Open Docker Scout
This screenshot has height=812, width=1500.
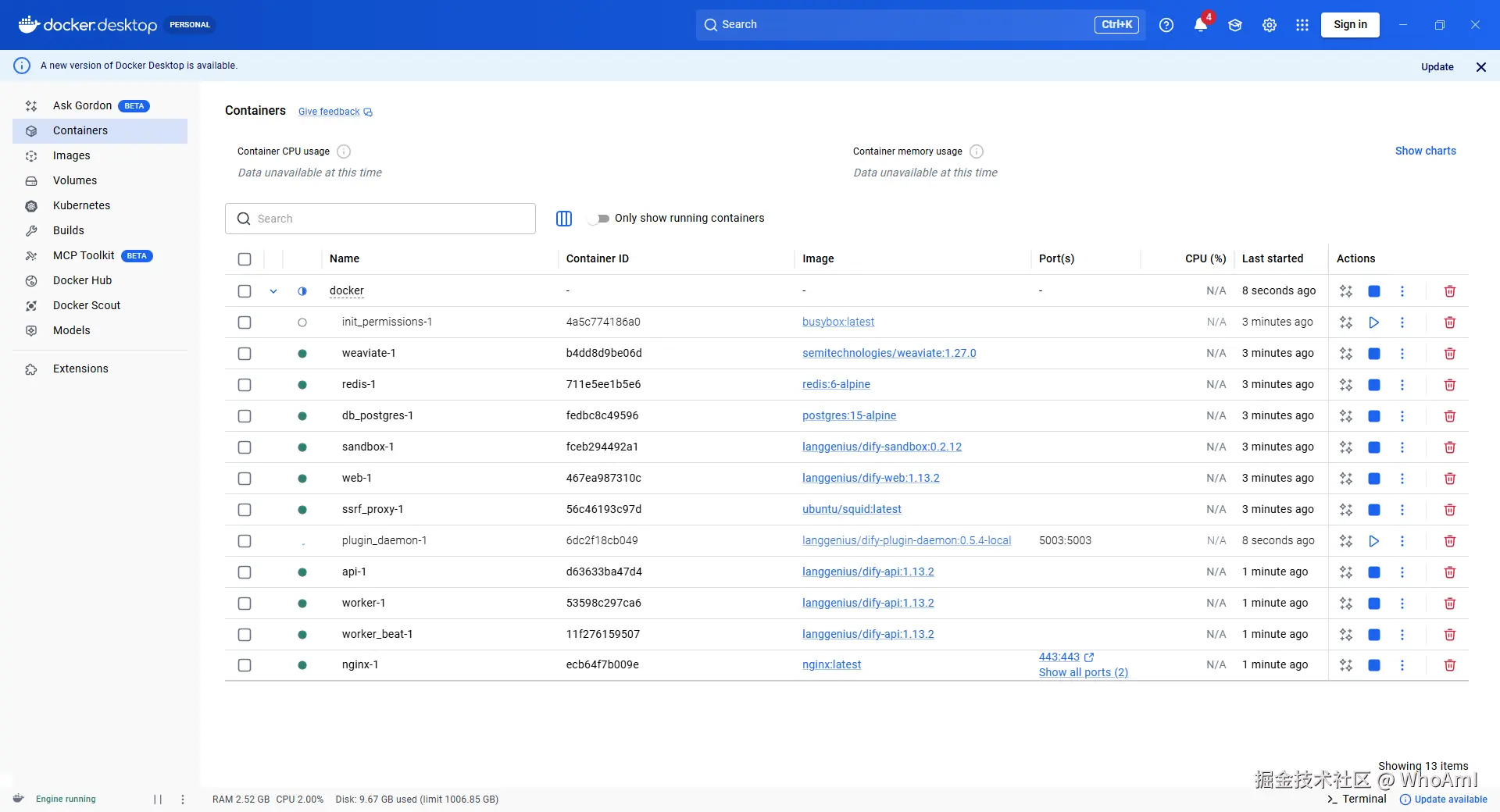click(x=85, y=305)
